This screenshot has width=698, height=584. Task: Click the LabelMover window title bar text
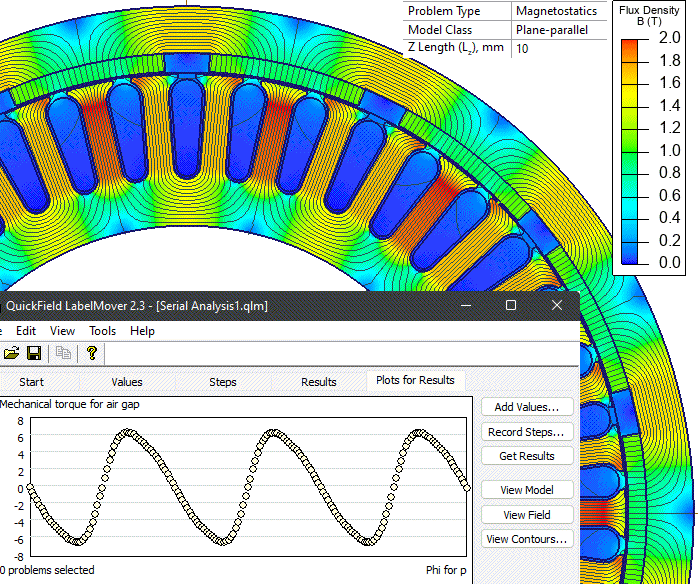coord(137,306)
